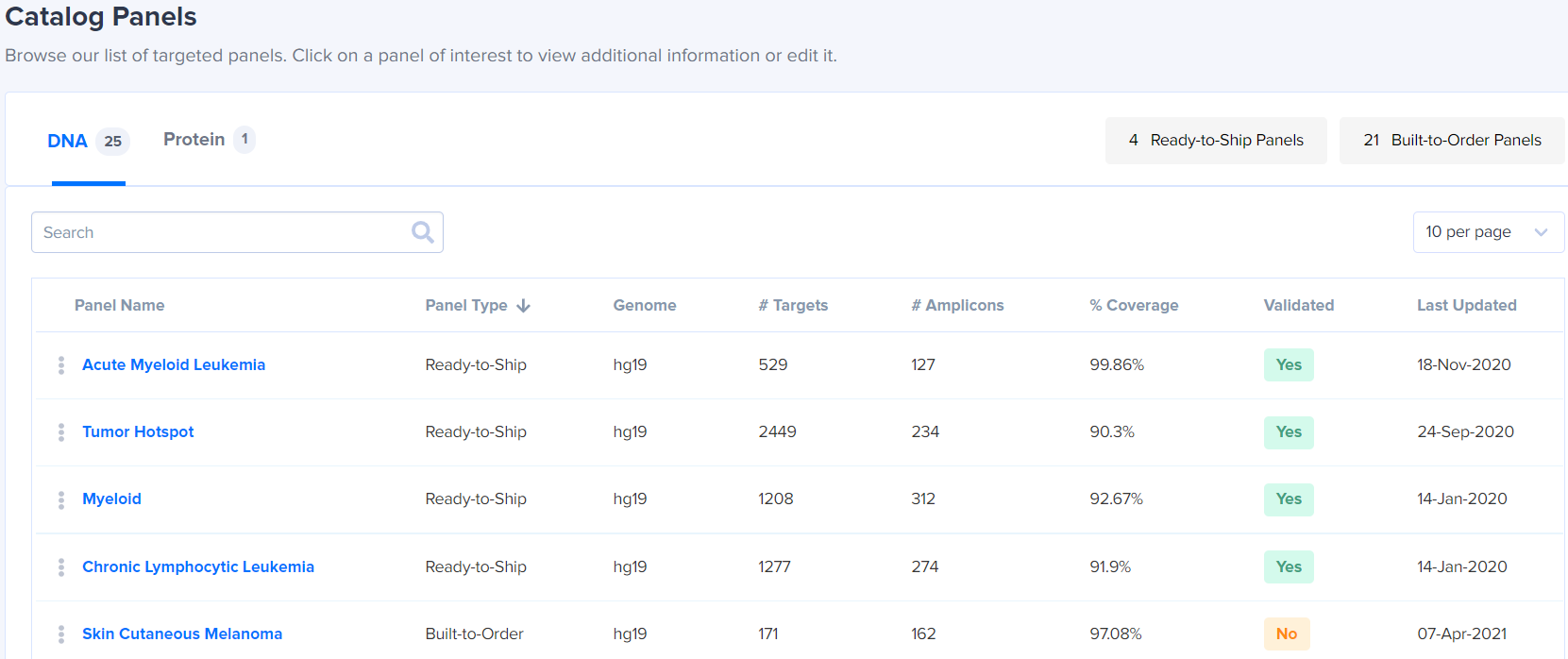
Task: Open Skin Cutaneous Melanoma panel link
Action: point(182,634)
